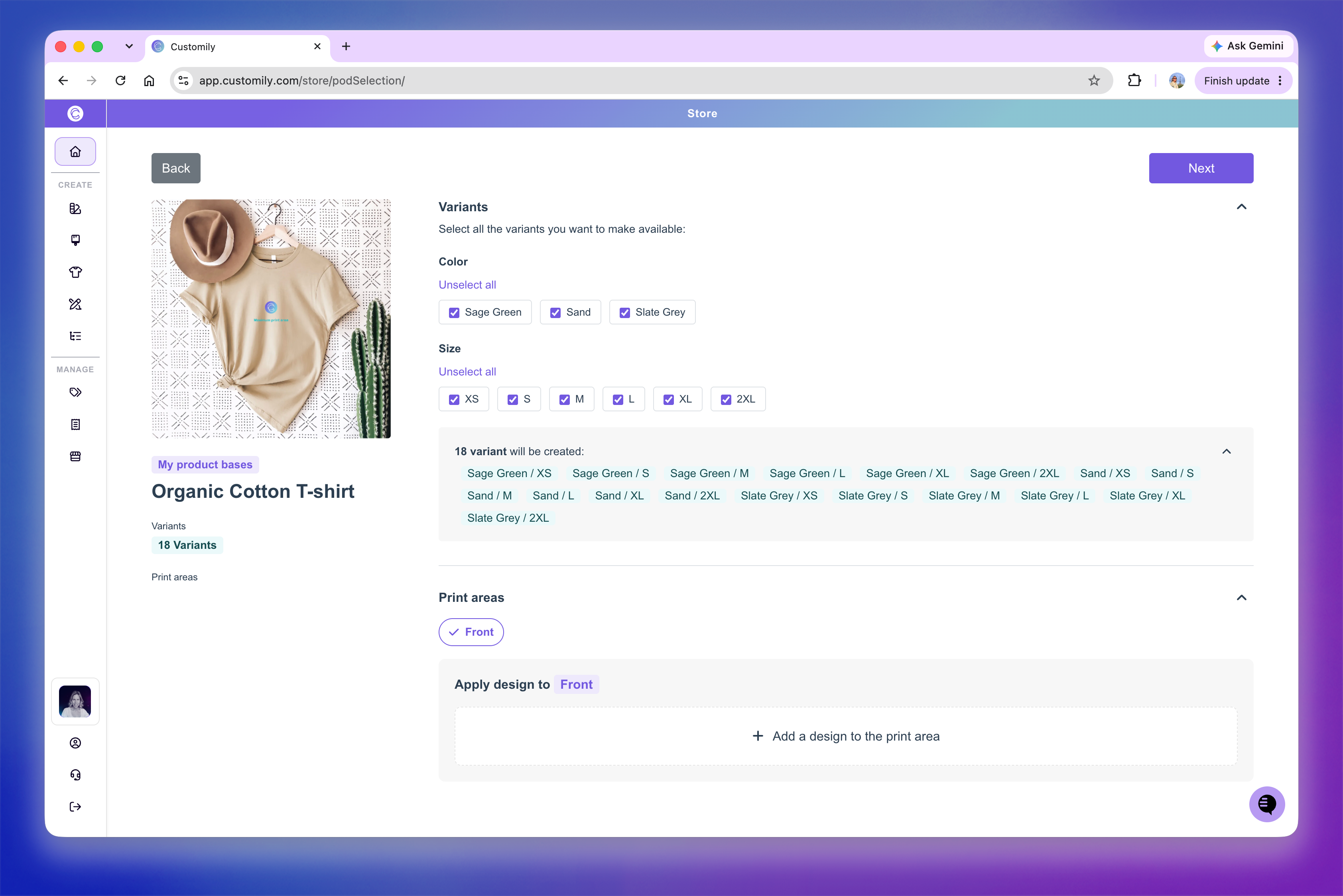This screenshot has height=896, width=1343.
Task: Open the store icon under Manage
Action: click(x=75, y=456)
